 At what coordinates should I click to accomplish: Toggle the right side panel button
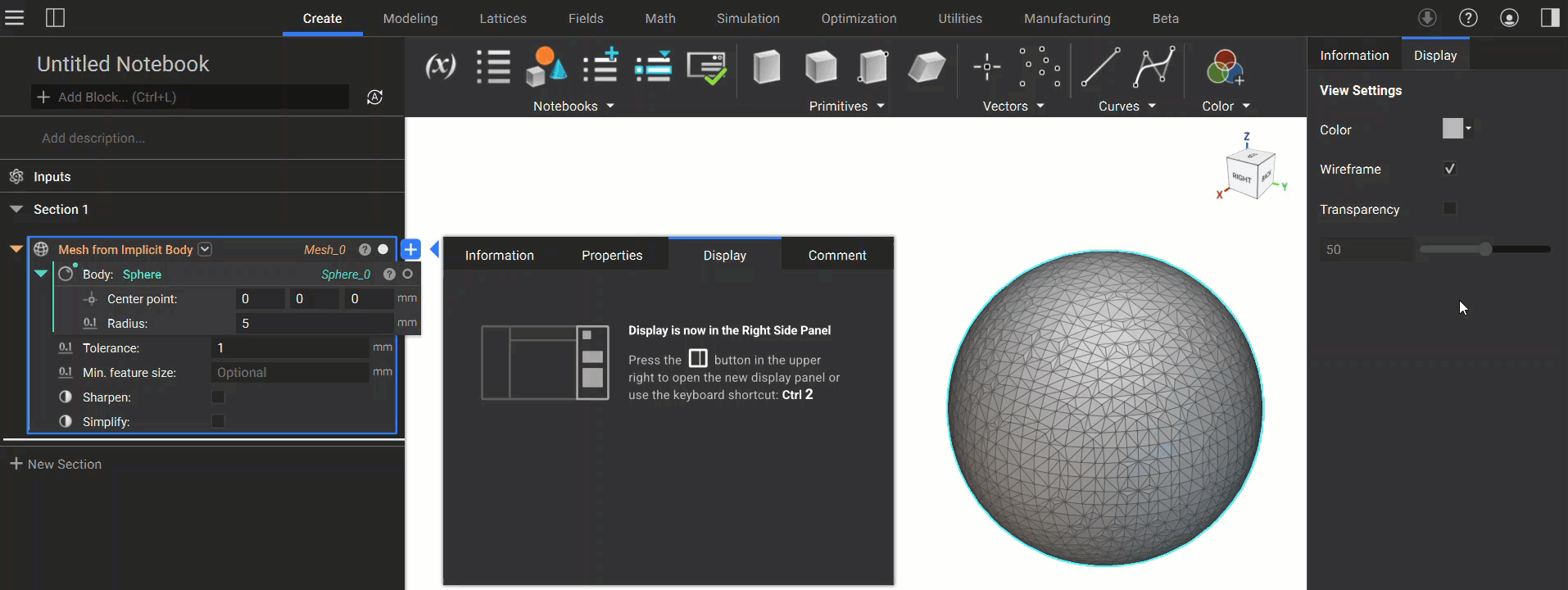coord(1550,17)
